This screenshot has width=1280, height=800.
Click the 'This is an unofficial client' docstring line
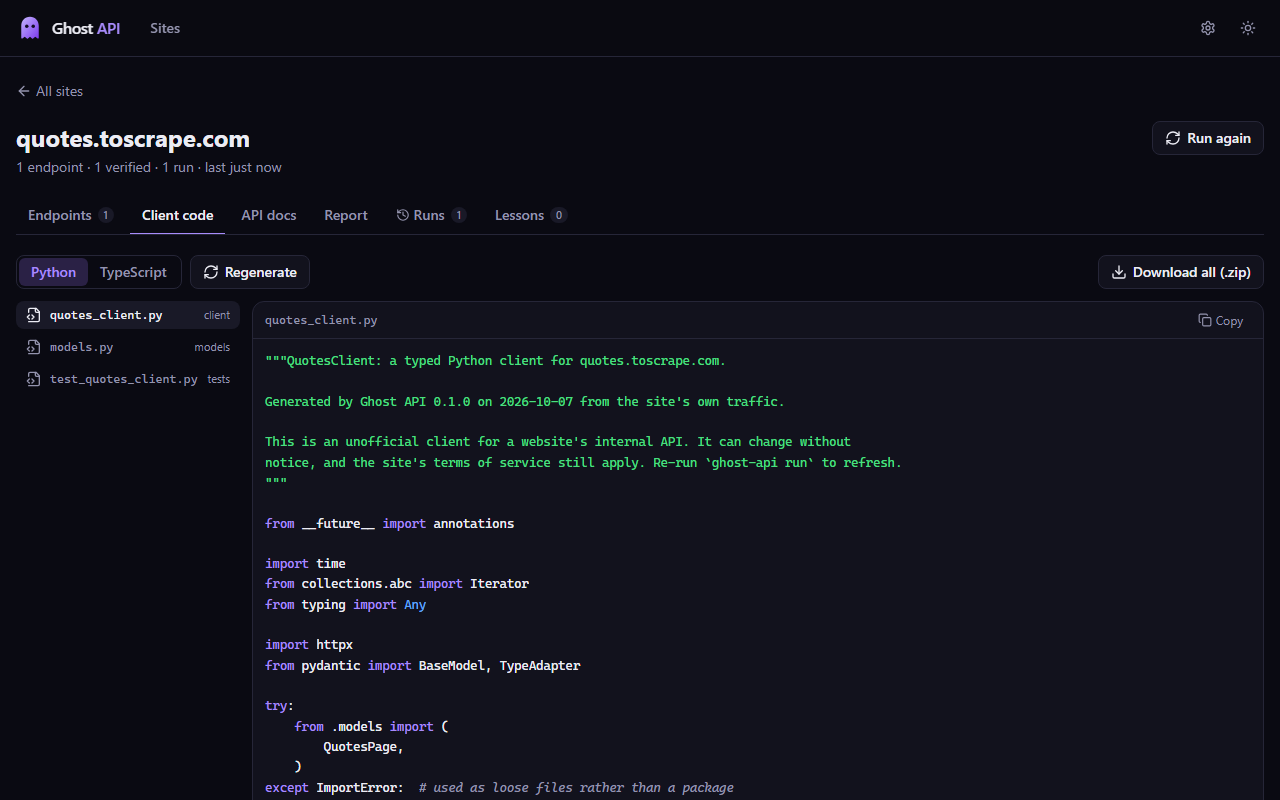(x=558, y=441)
